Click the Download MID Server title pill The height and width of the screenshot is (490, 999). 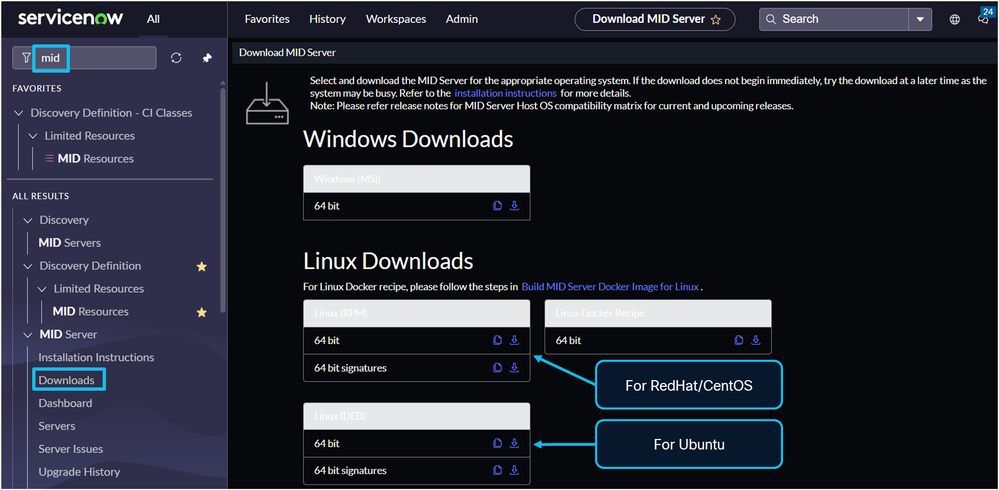tap(655, 19)
